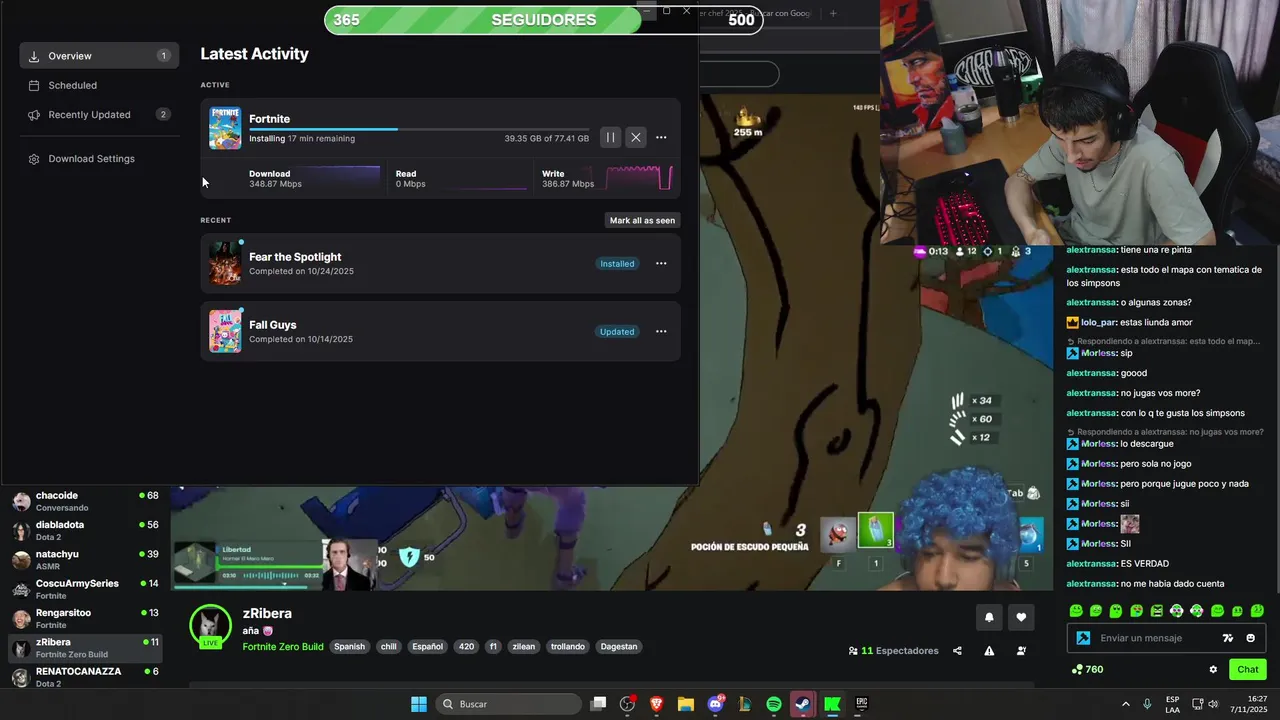Insert the first smiling green quick emote

(1076, 611)
